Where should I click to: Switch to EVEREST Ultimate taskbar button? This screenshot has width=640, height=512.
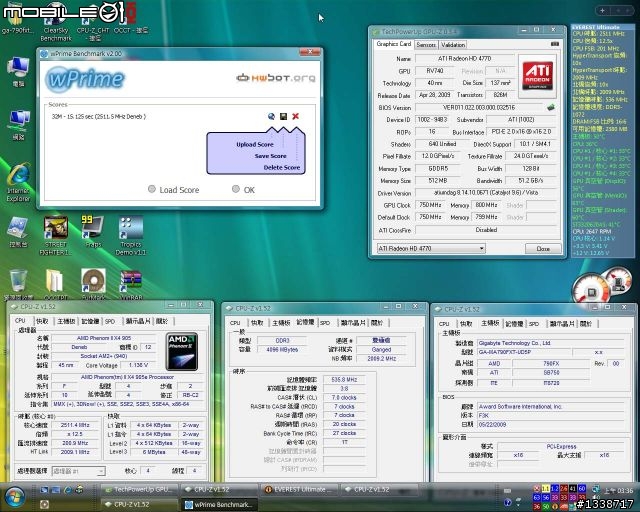coord(300,489)
